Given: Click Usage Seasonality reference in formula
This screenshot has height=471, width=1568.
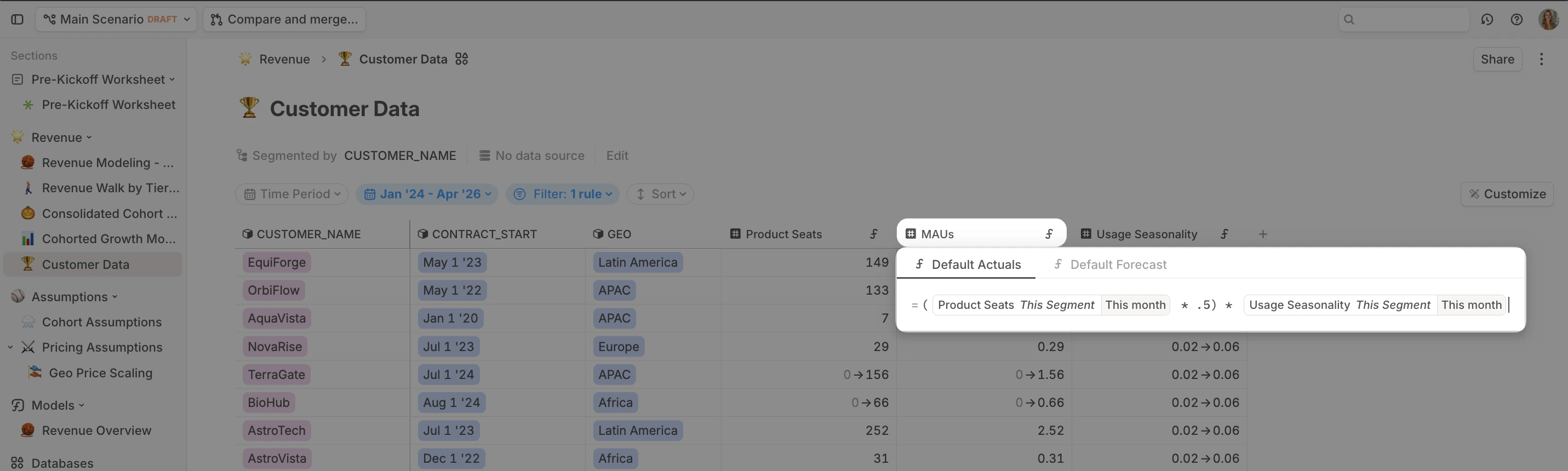Looking at the screenshot, I should [x=1340, y=305].
